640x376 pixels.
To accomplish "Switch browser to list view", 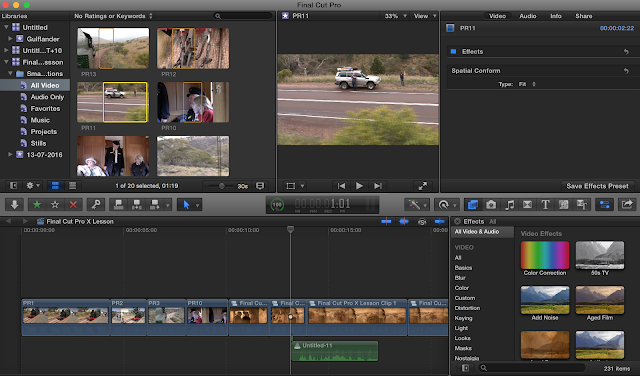I will coord(72,186).
